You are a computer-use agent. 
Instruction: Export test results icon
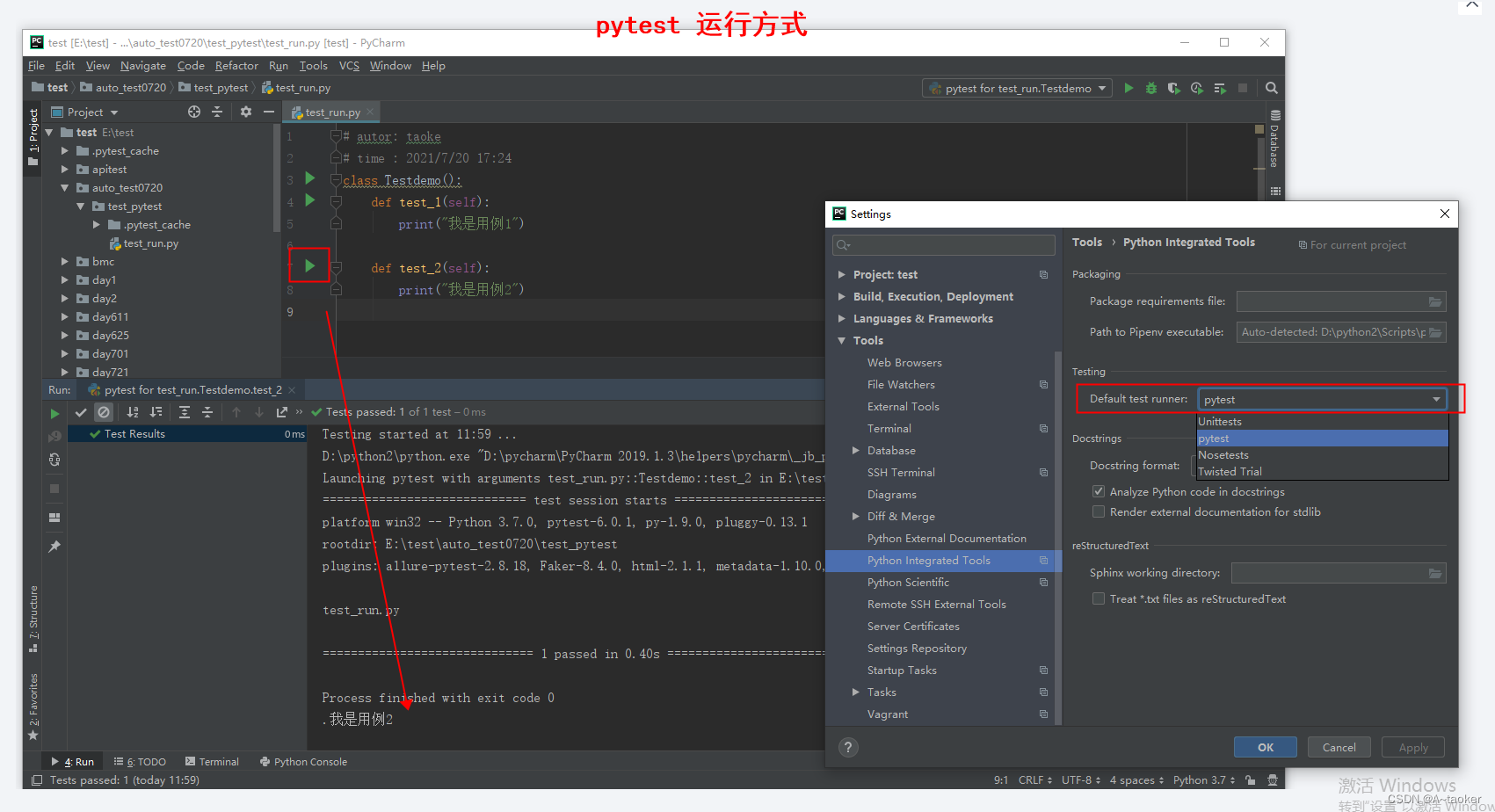coord(281,412)
